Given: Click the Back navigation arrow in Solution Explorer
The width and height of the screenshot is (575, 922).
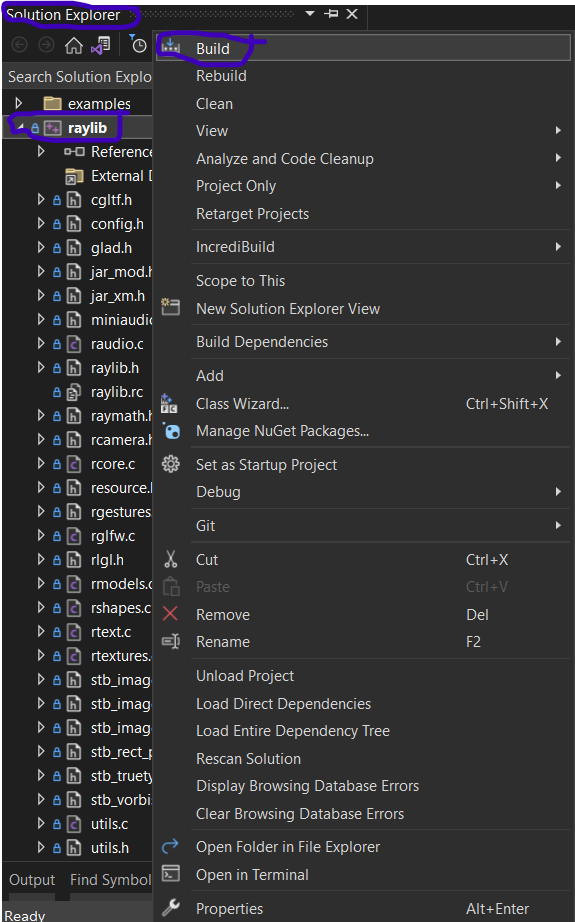Looking at the screenshot, I should pyautogui.click(x=19, y=45).
